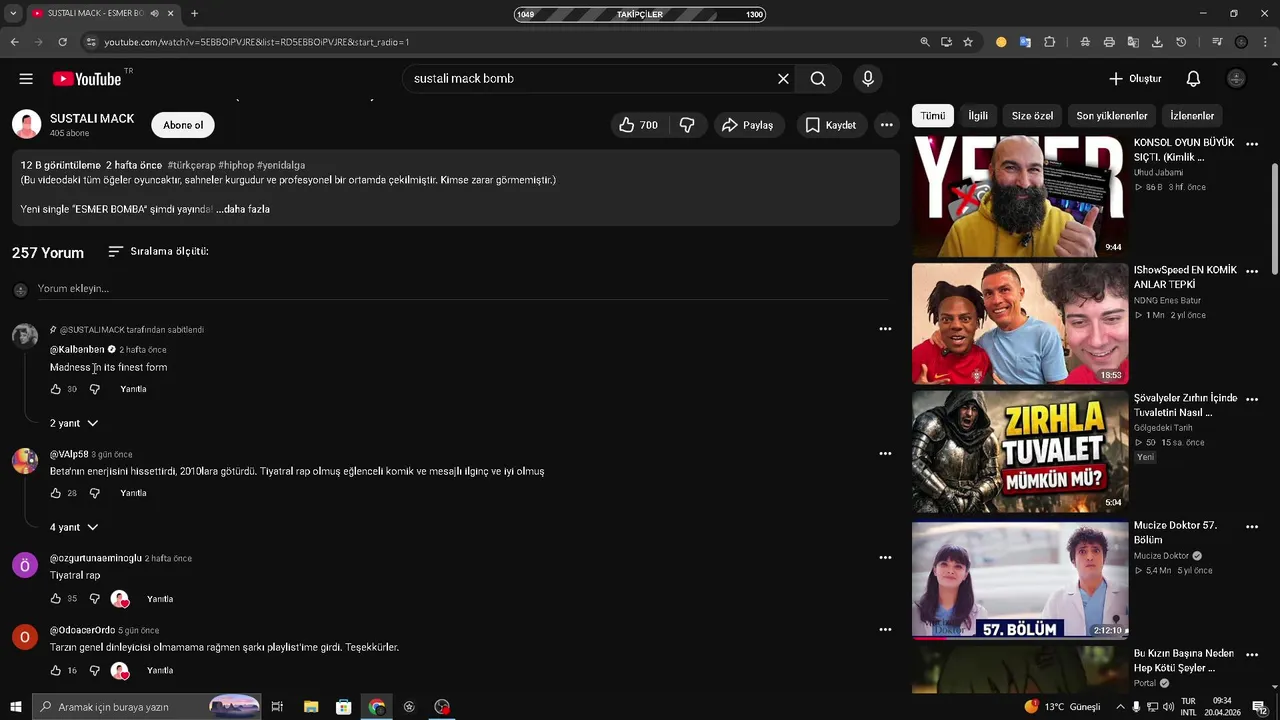The width and height of the screenshot is (1280, 720).
Task: Open a new Chrome tab
Action: 194,14
